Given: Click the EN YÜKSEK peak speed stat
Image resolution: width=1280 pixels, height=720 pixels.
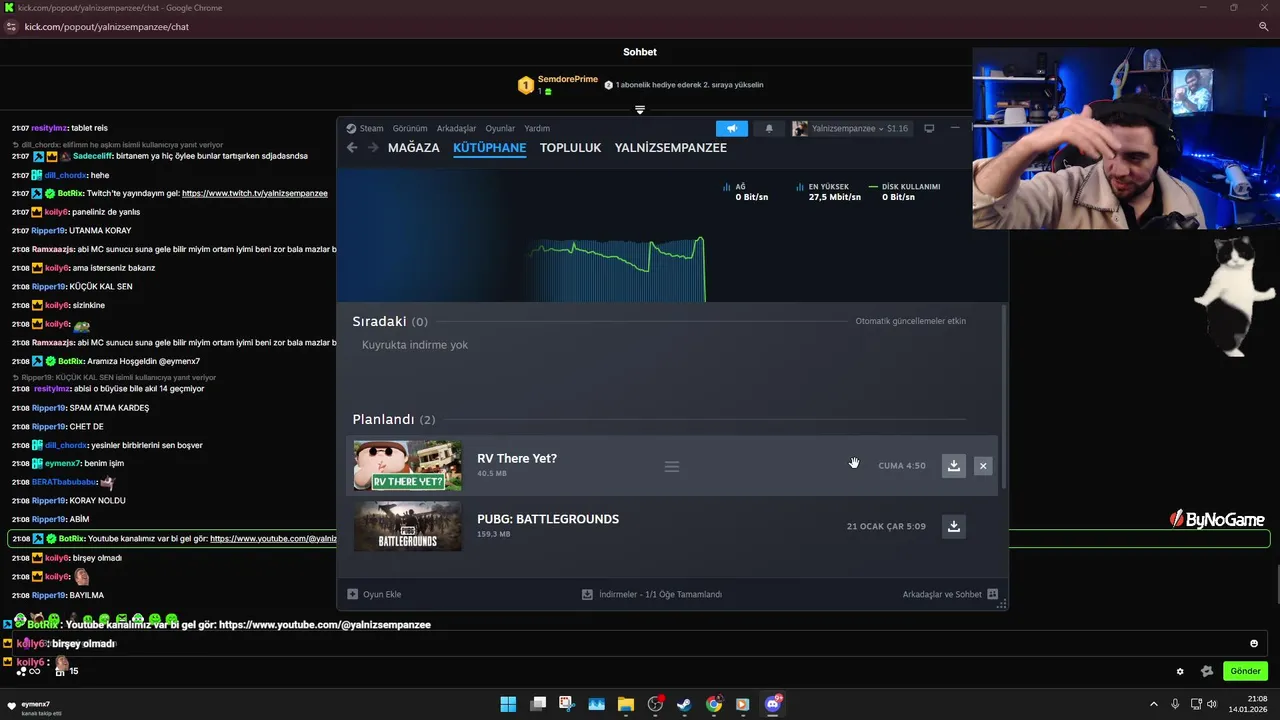Looking at the screenshot, I should (x=829, y=192).
